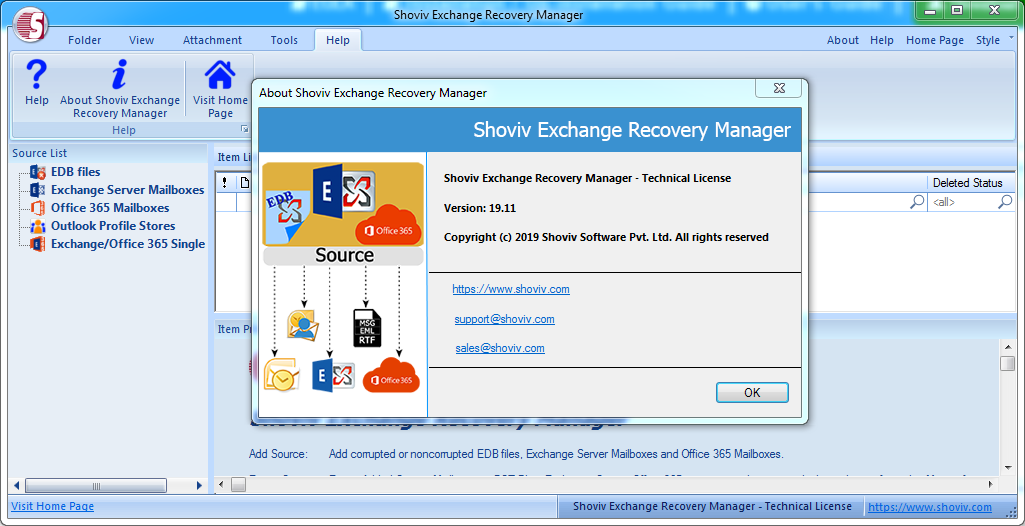This screenshot has width=1025, height=526.
Task: Click About in the top-right menu
Action: [x=843, y=41]
